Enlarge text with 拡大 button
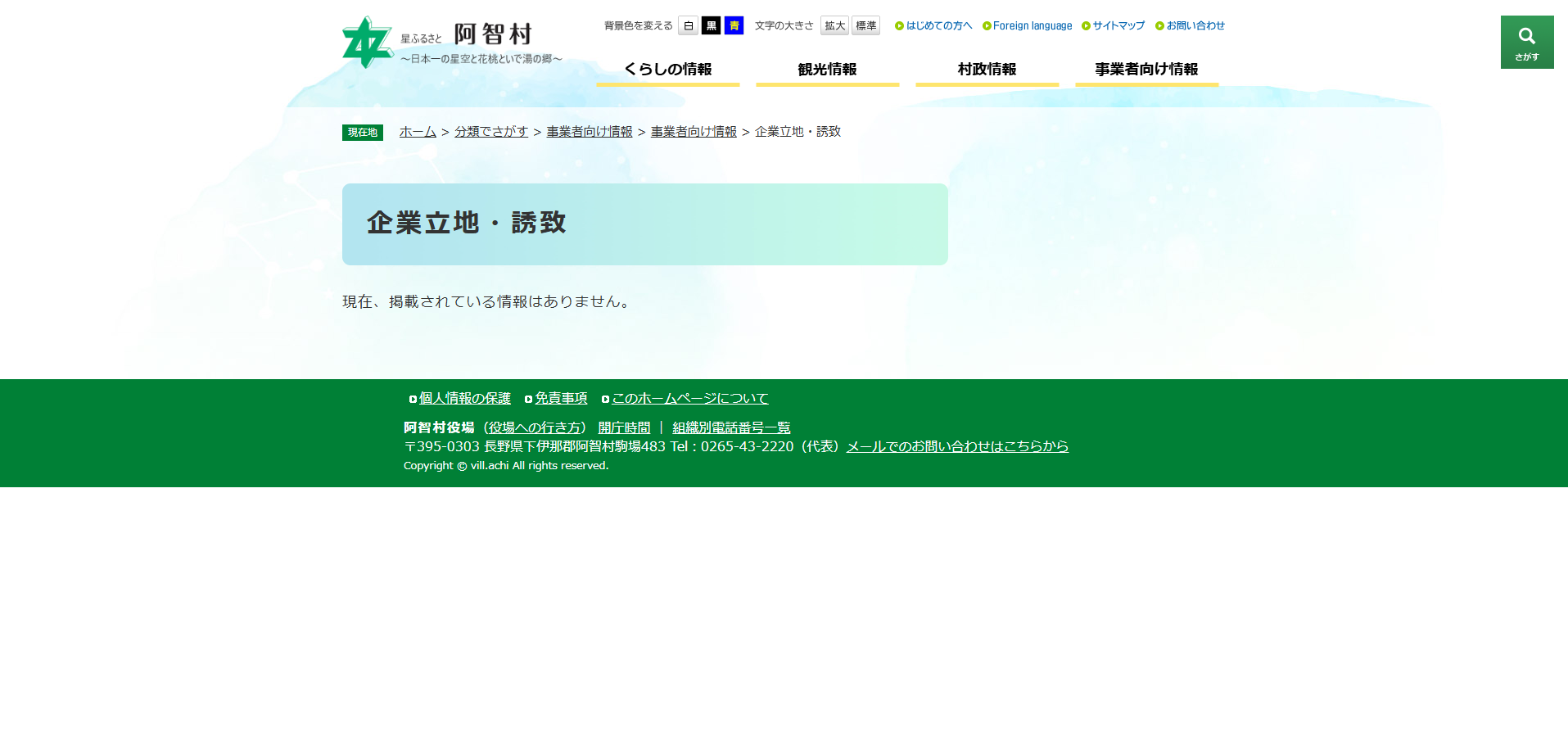The height and width of the screenshot is (737, 1568). (x=834, y=25)
